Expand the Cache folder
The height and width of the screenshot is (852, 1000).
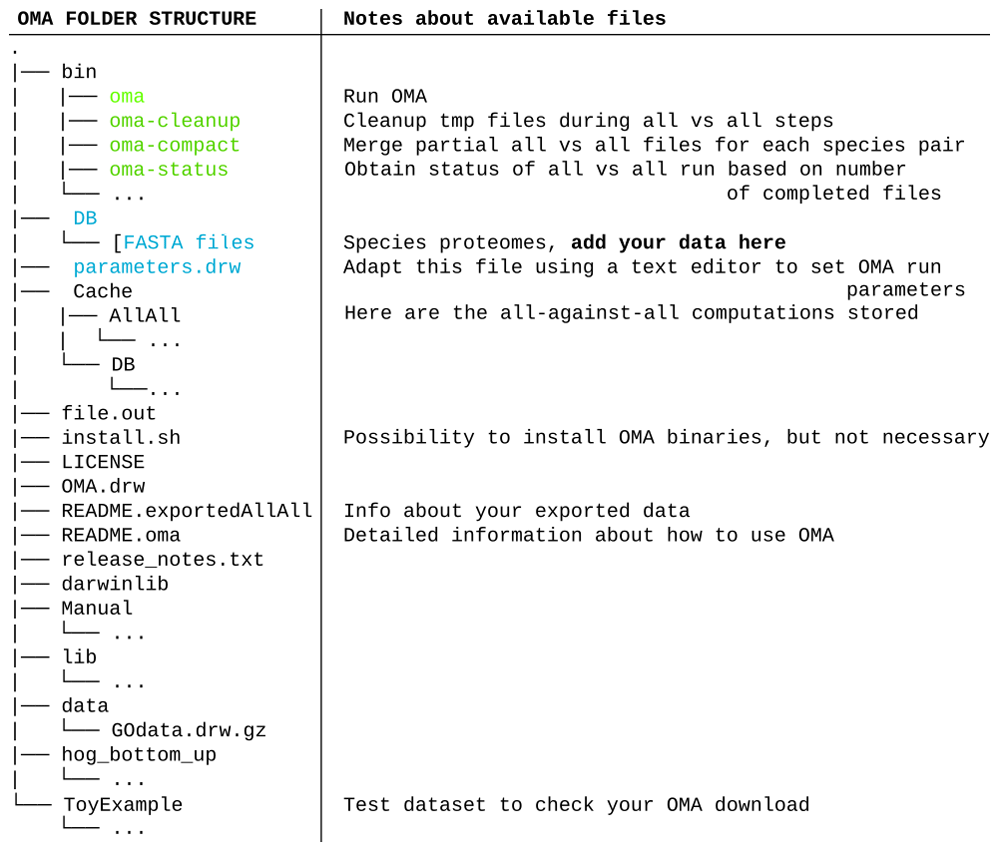[x=103, y=291]
